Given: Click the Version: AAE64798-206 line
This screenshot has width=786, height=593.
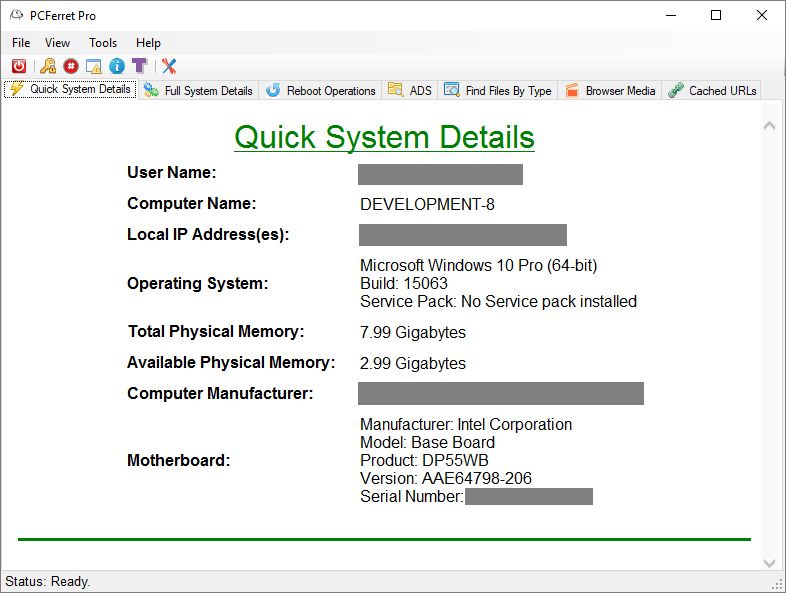Looking at the screenshot, I should tap(446, 478).
